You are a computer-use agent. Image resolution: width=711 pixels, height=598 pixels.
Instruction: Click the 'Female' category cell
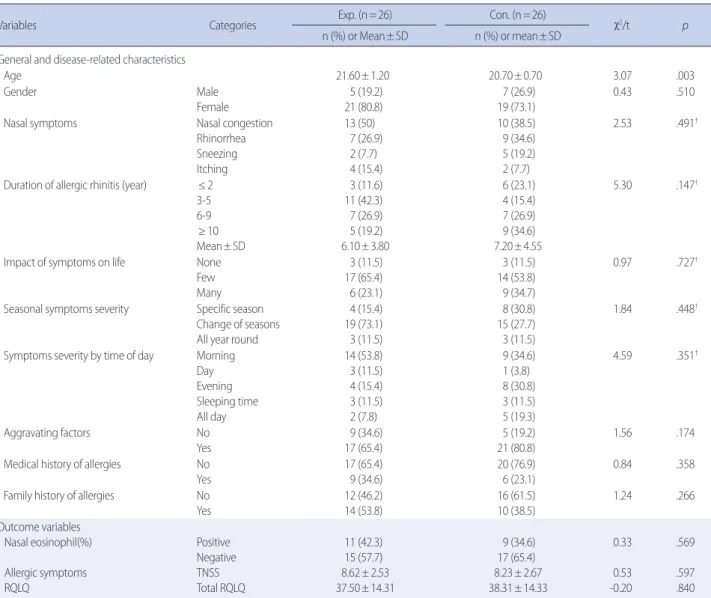point(213,107)
